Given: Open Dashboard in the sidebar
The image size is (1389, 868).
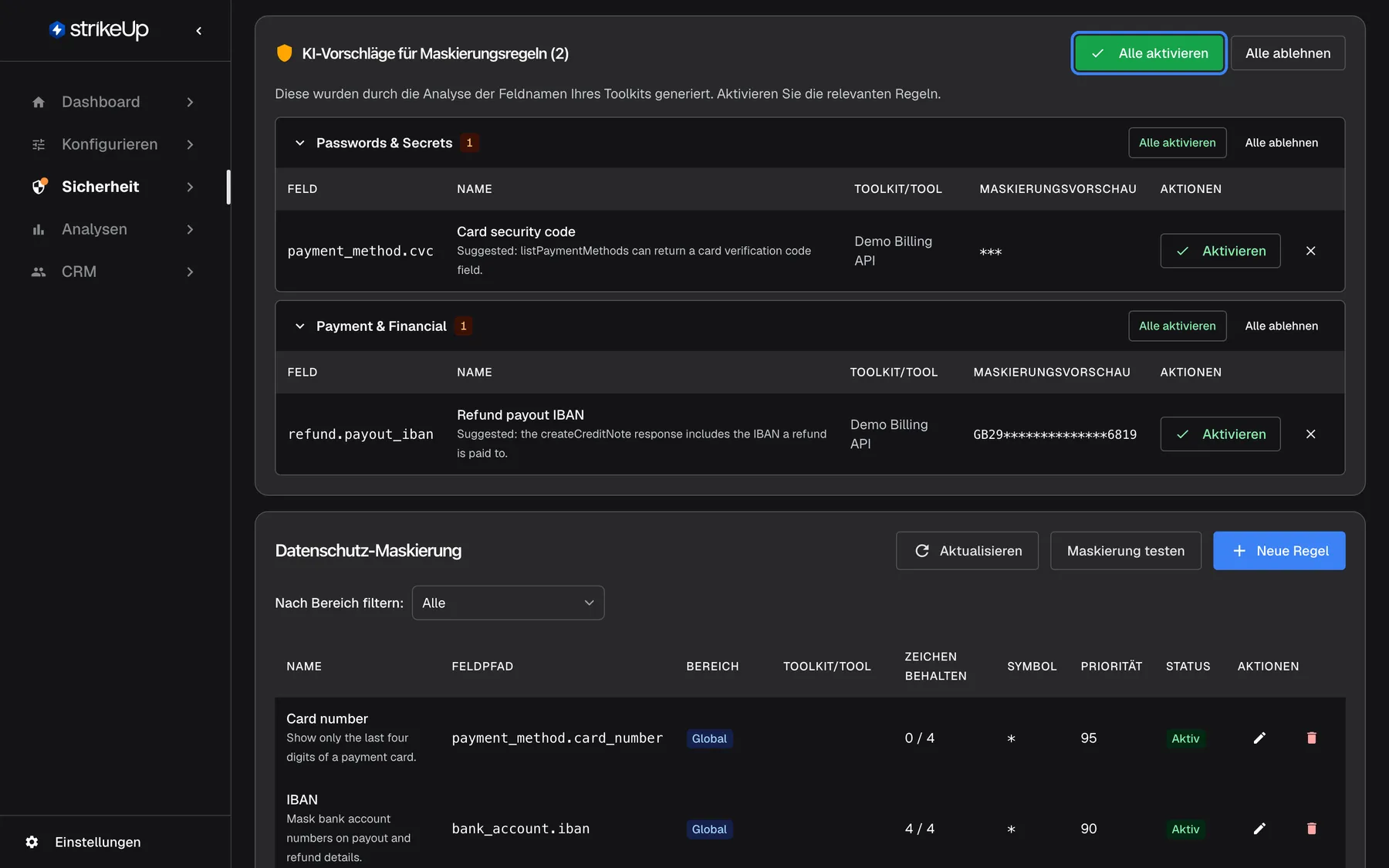Looking at the screenshot, I should click(114, 102).
